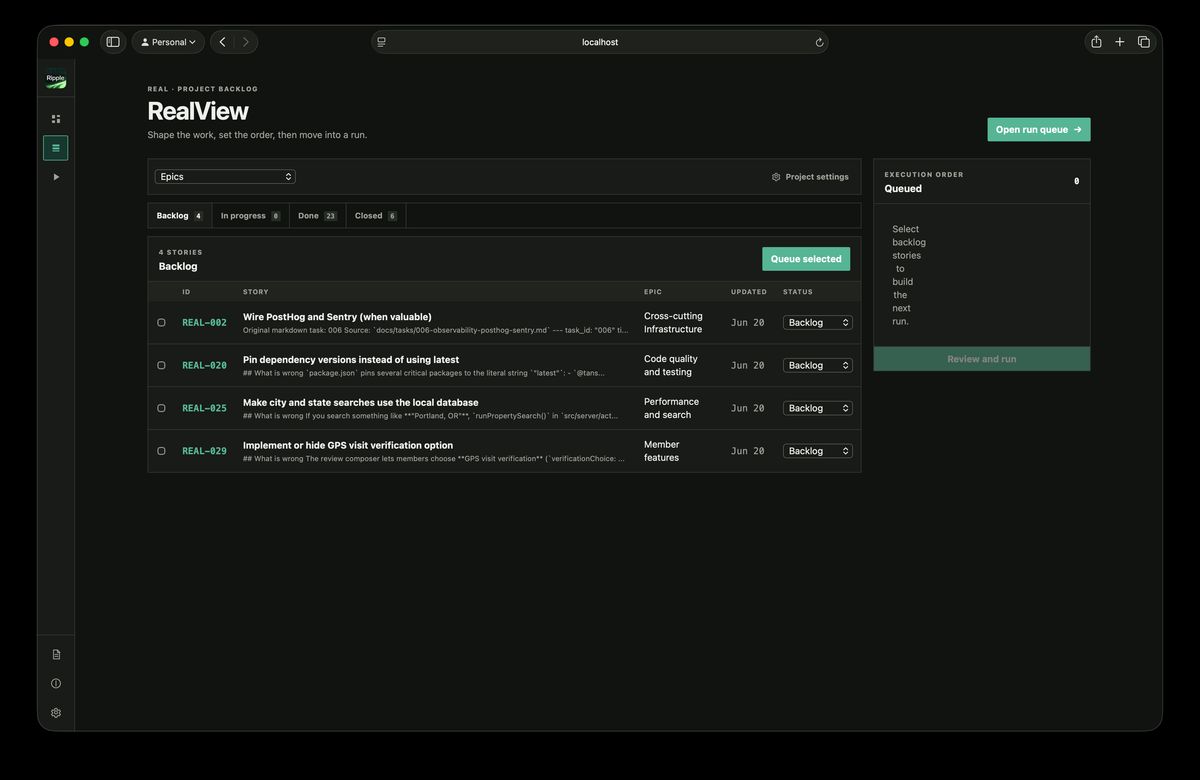Switch to the Closed tab
This screenshot has width=1200, height=780.
coord(376,216)
